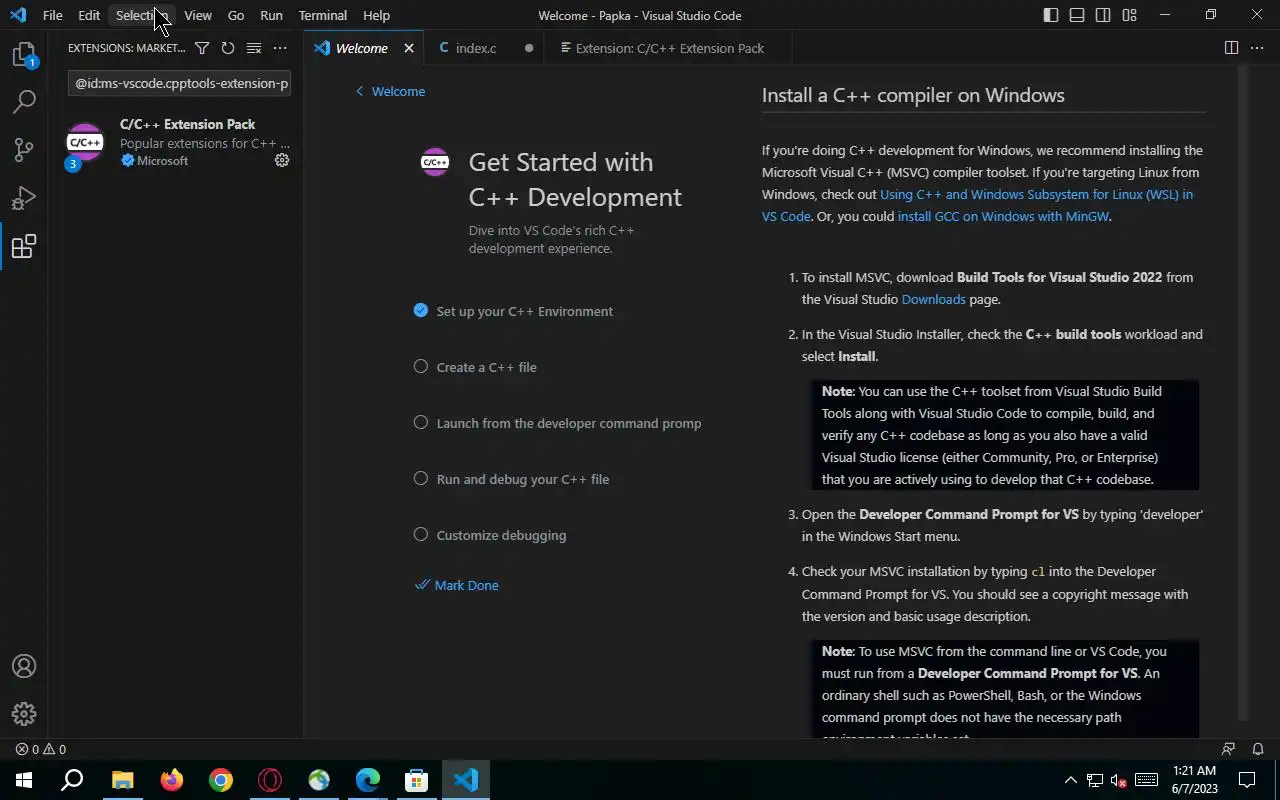Toggle bottom panel layout icon
Viewport: 1280px width, 800px height.
click(x=1077, y=15)
